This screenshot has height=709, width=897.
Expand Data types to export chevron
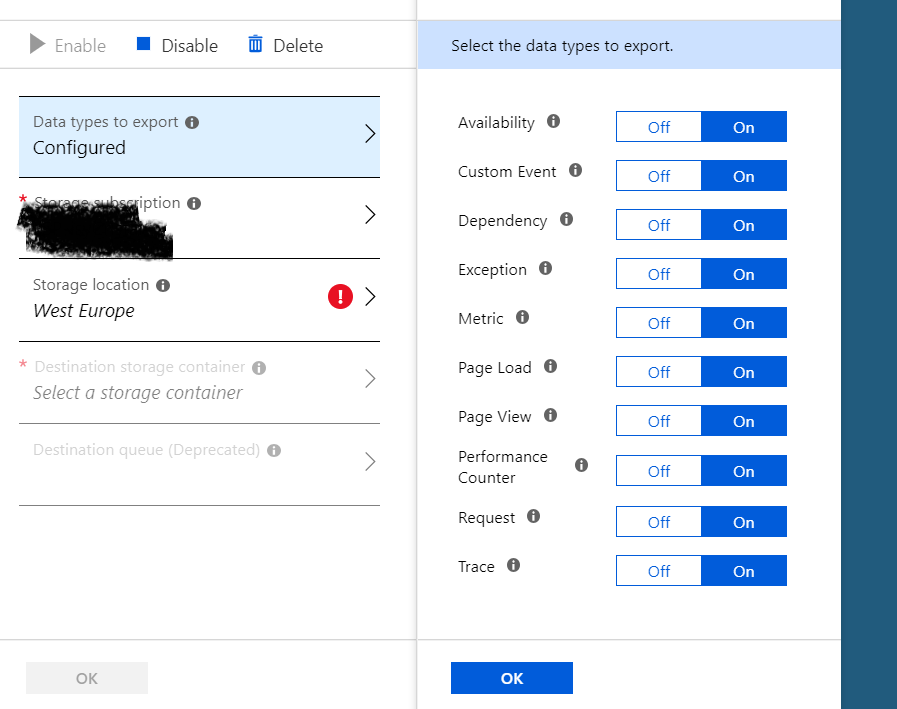369,134
